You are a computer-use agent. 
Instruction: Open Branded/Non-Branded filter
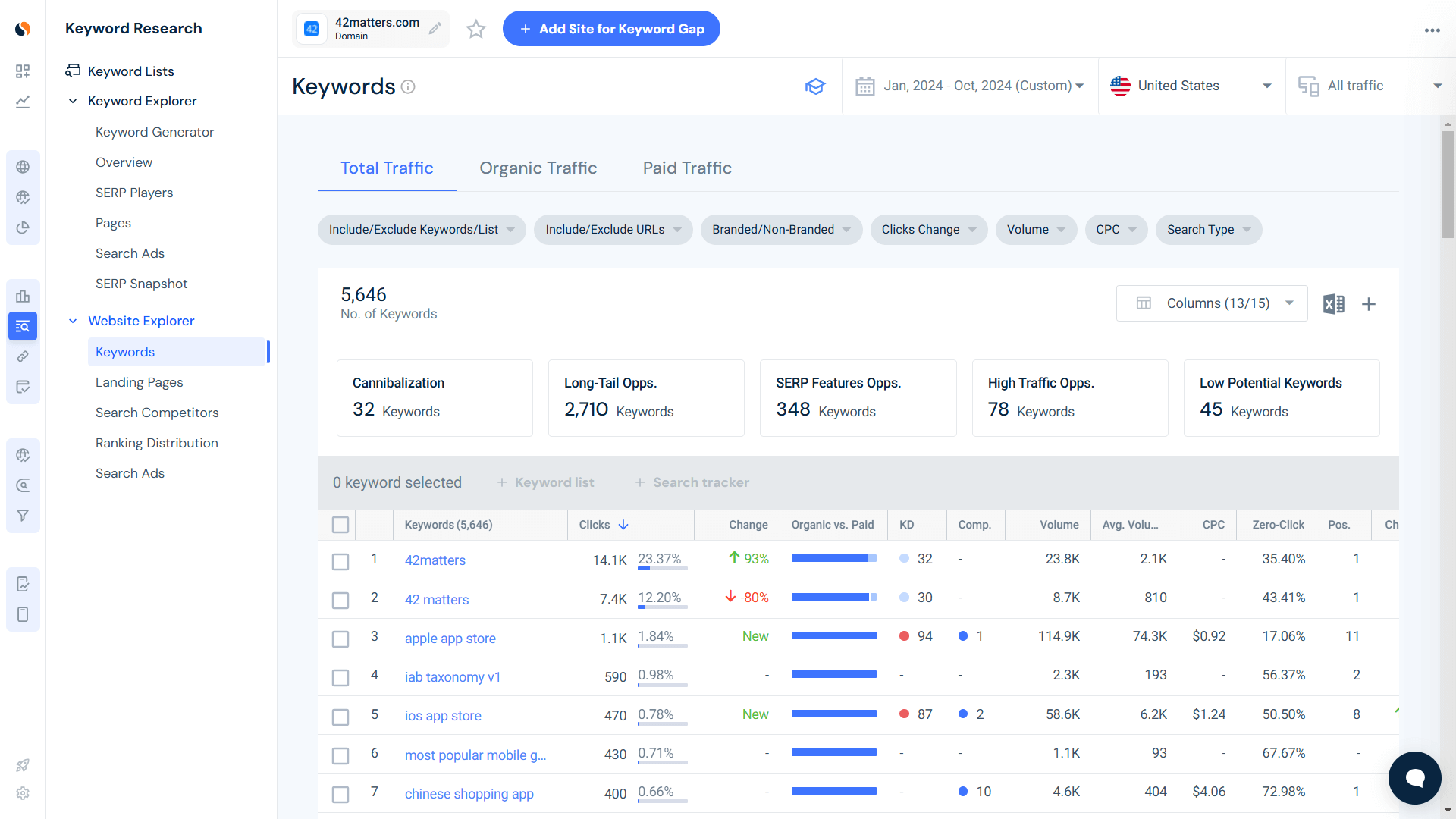781,230
